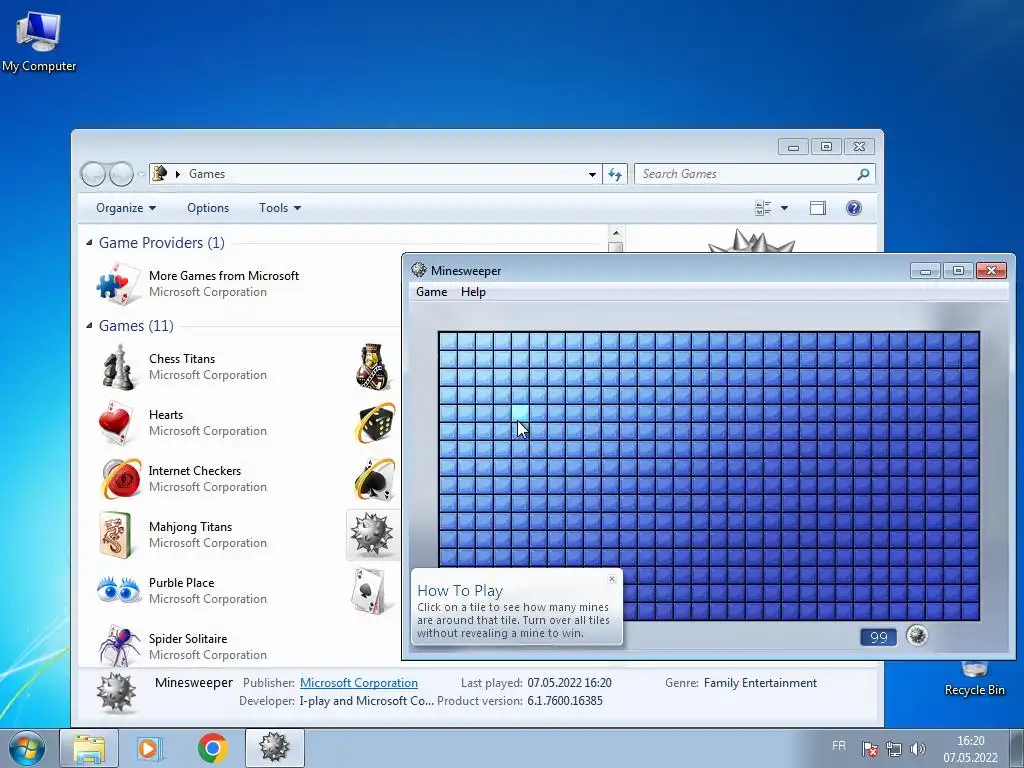Click the top-left tile of the minefield
Image resolution: width=1024 pixels, height=768 pixels.
coord(447,341)
